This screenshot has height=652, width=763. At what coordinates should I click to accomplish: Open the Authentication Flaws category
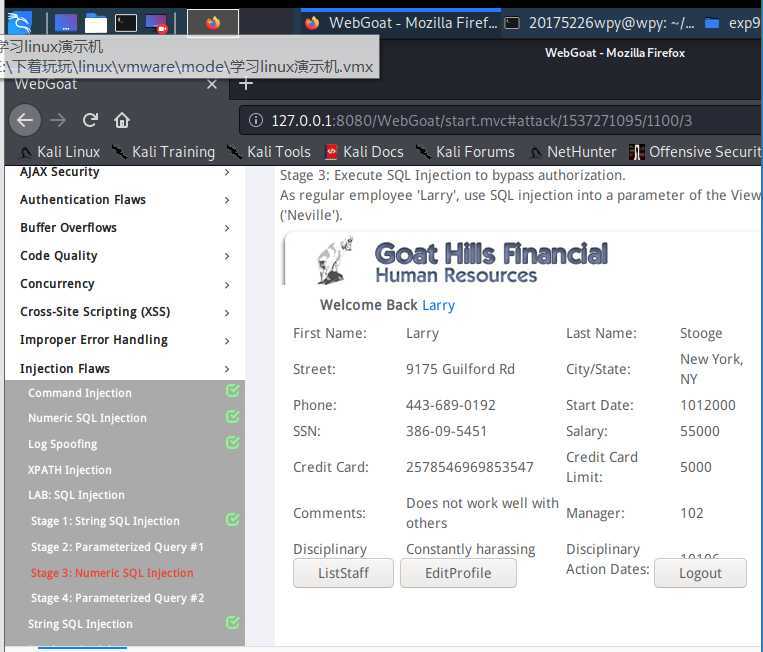[x=83, y=199]
